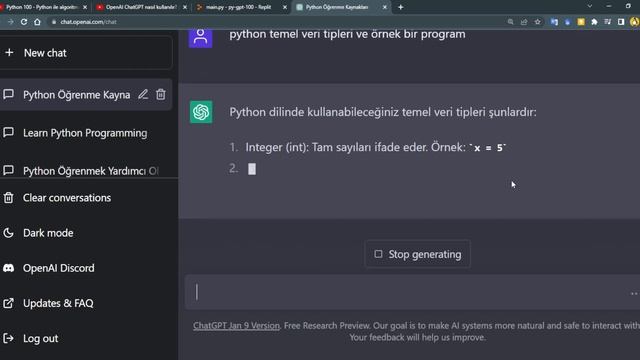The width and height of the screenshot is (640, 360).
Task: Open the tab search chevron in title bar
Action: (589, 6)
